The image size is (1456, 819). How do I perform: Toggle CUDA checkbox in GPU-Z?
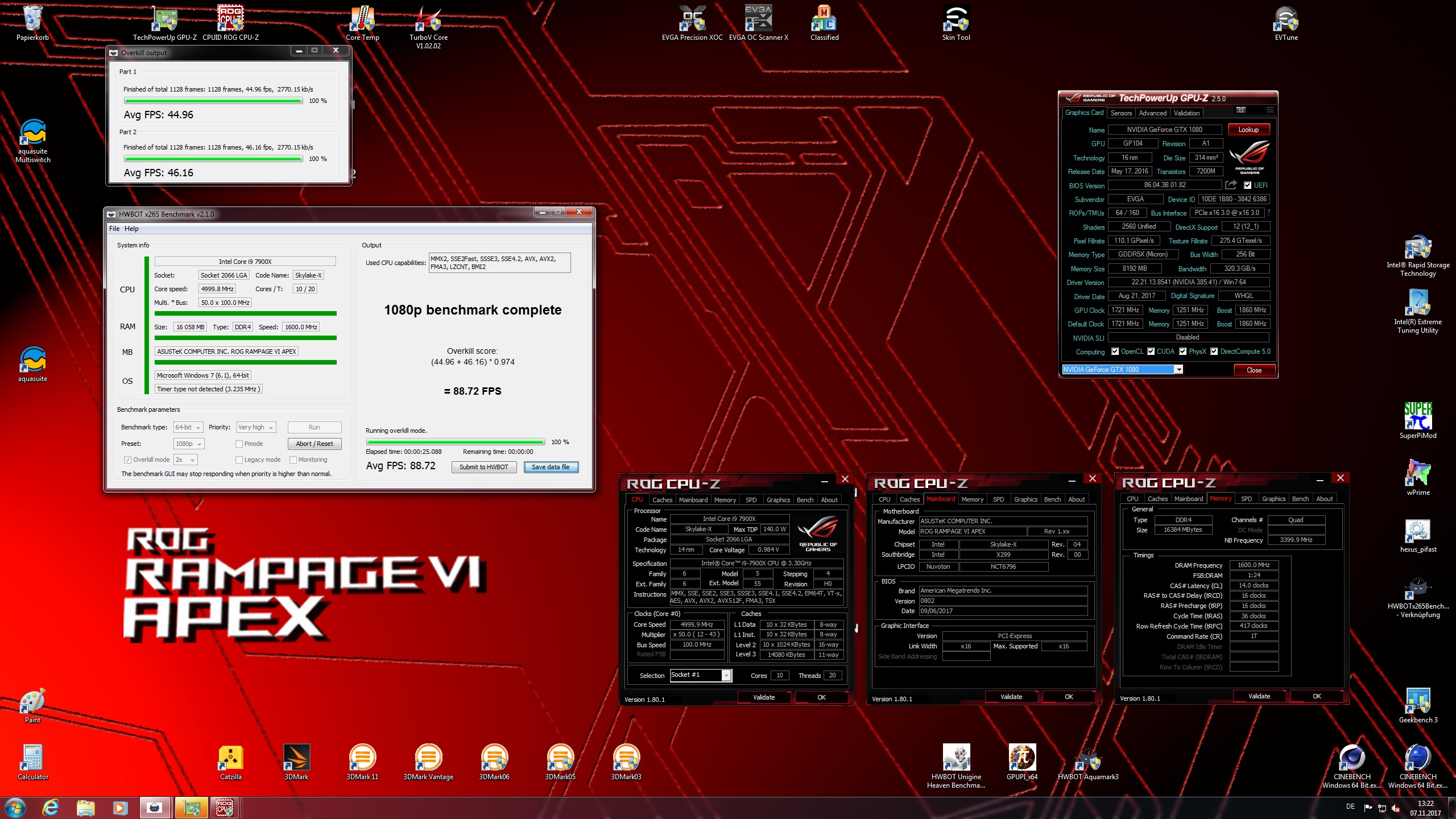pos(1151,351)
